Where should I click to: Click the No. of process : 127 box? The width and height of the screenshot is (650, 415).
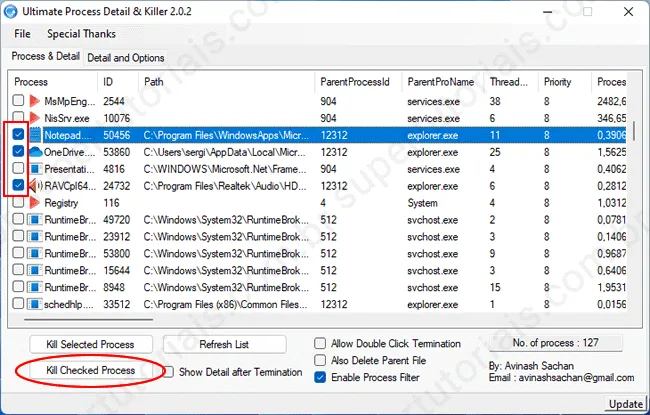[x=556, y=343]
